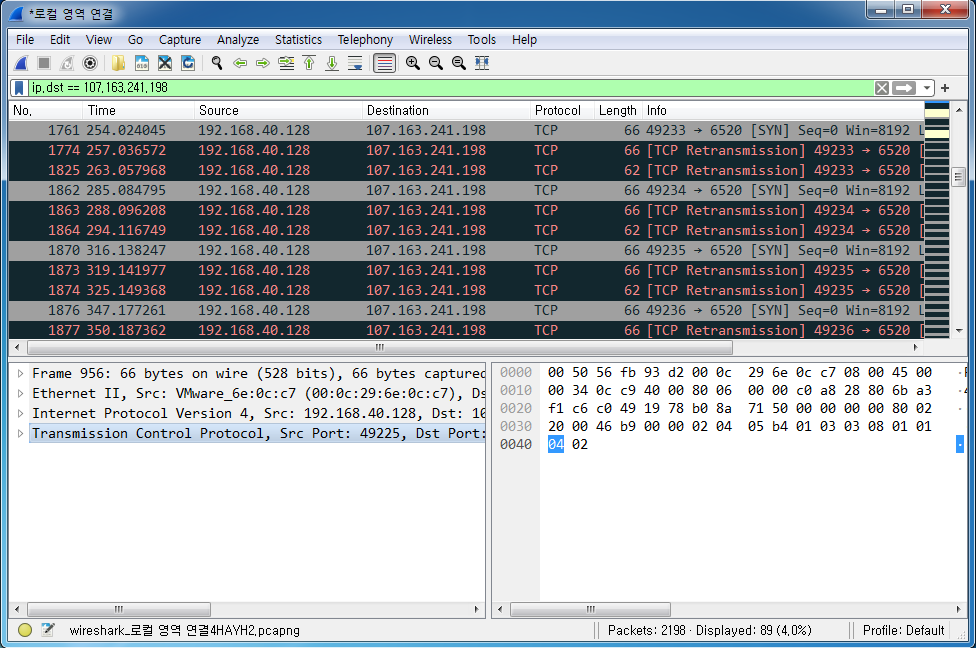976x648 pixels.
Task: Sort packets by the Time column
Action: click(138, 110)
